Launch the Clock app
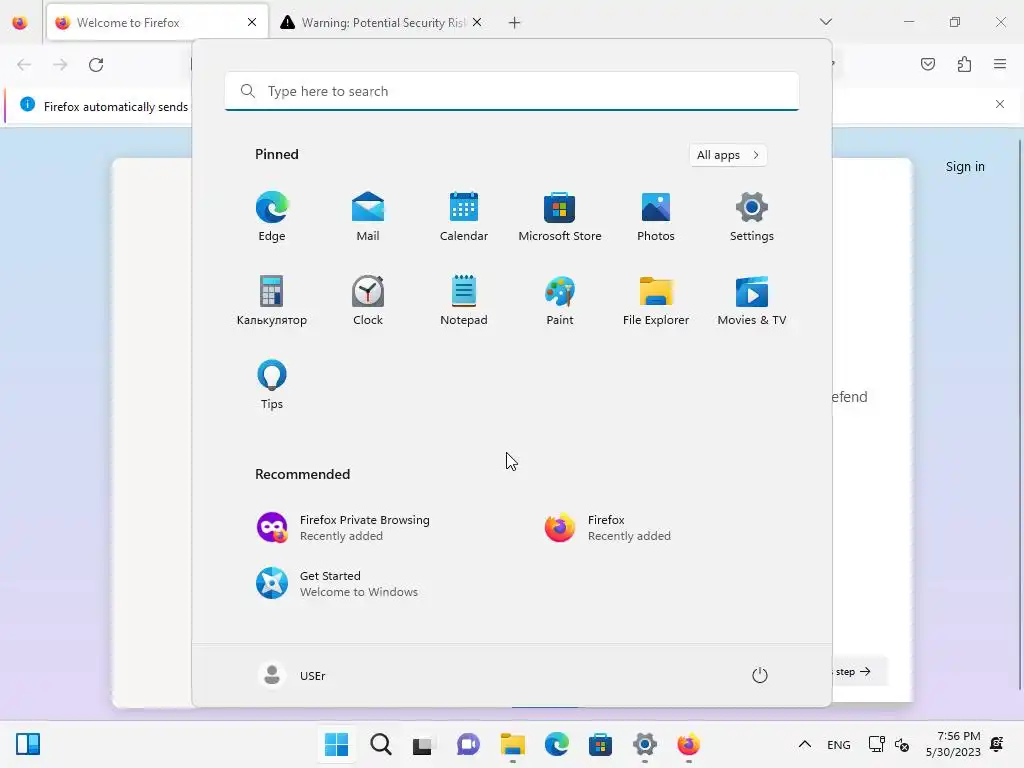The image size is (1024, 768). pos(368,301)
